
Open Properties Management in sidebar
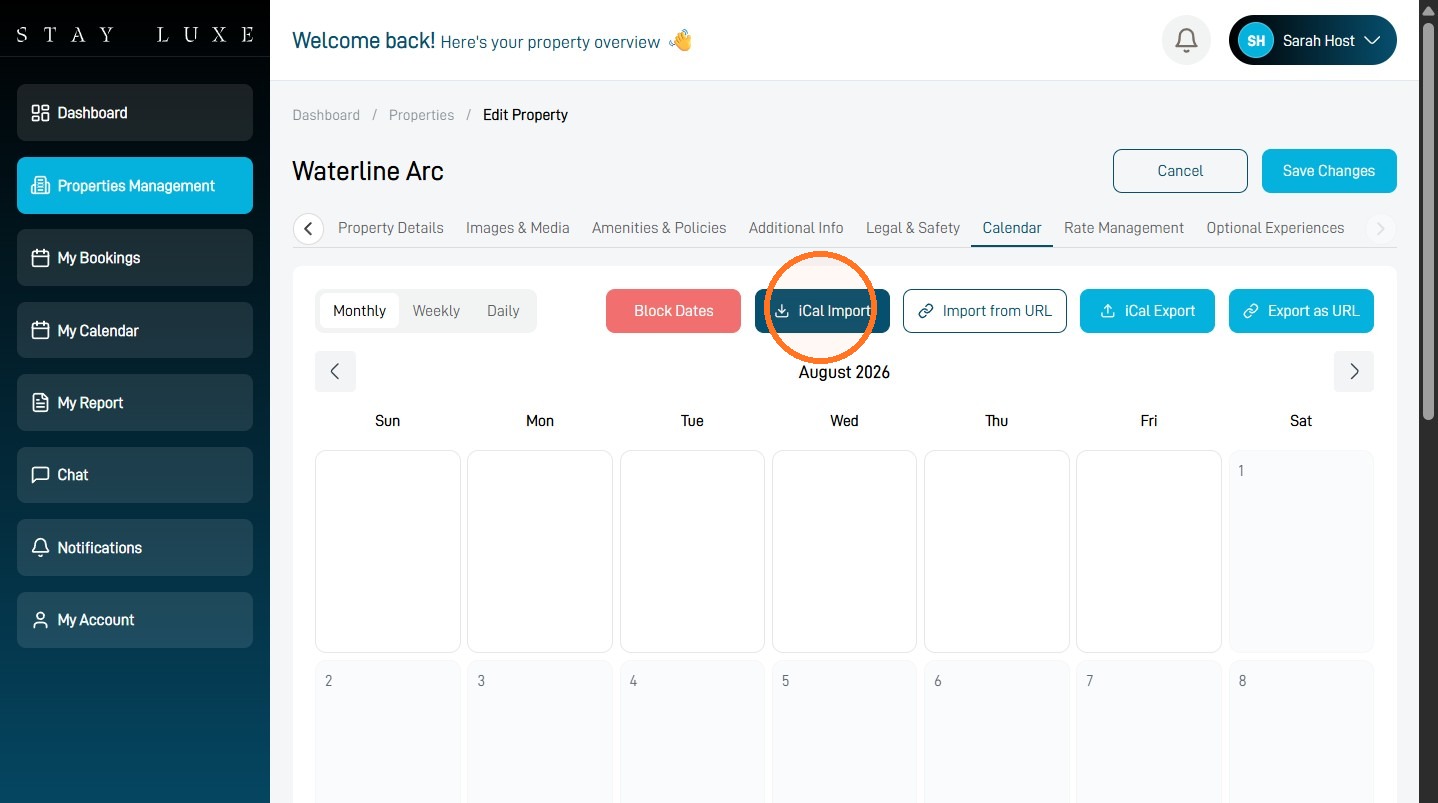point(135,186)
